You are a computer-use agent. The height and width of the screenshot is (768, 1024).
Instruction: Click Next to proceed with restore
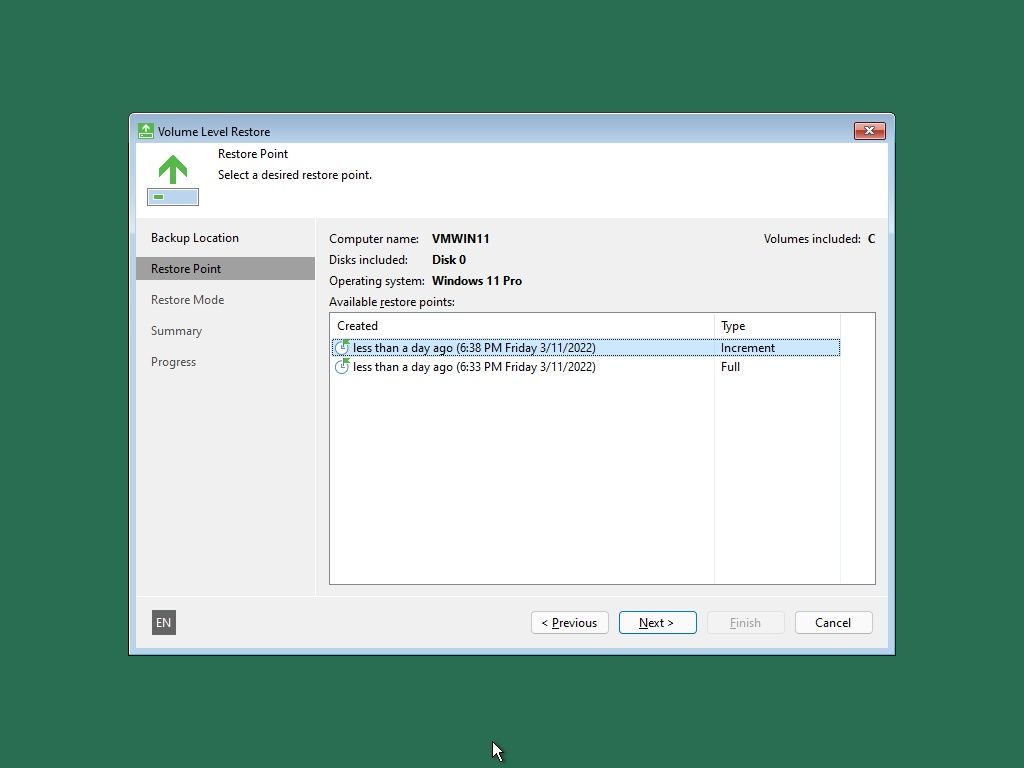point(657,622)
